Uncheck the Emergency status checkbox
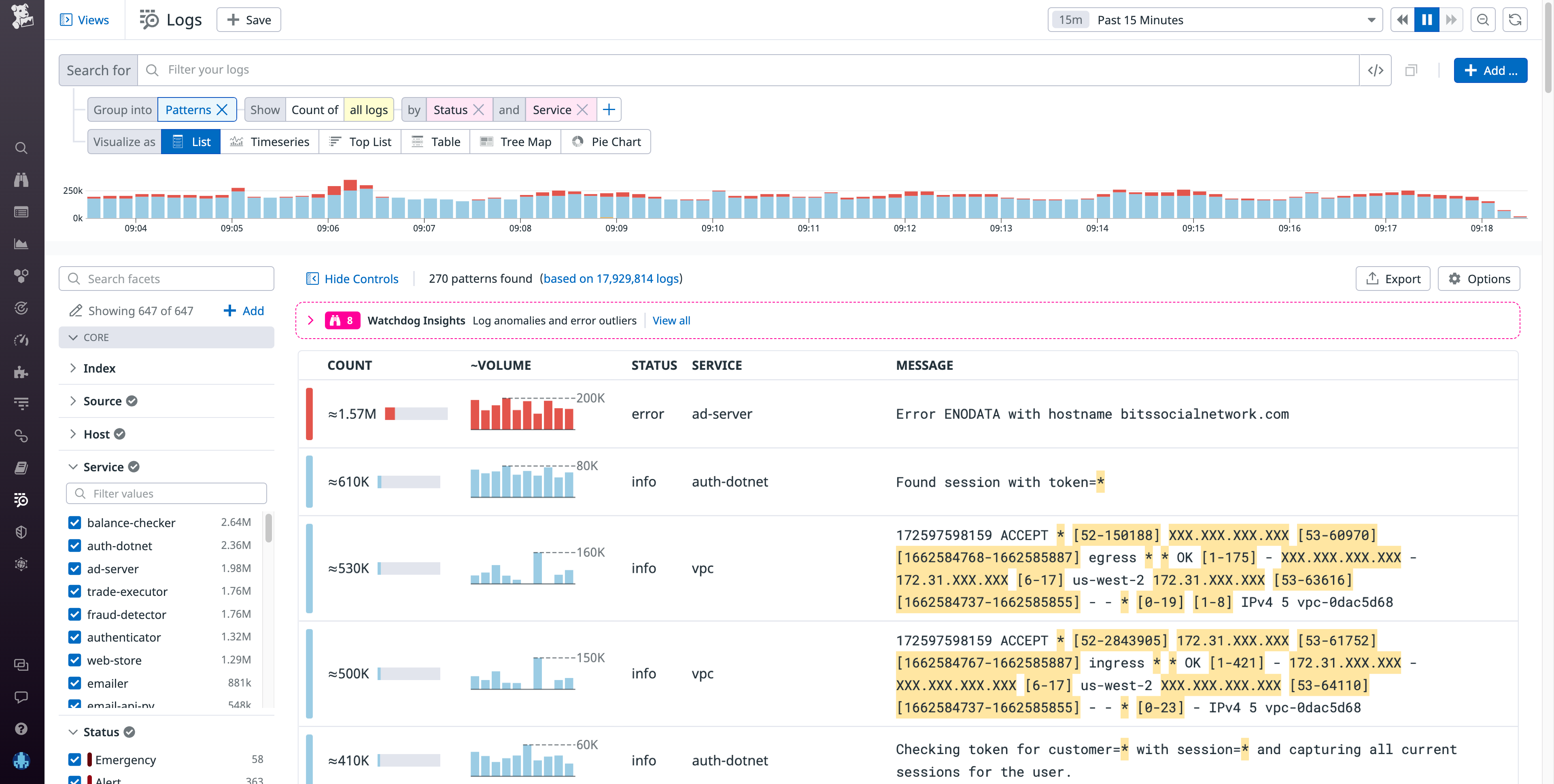This screenshot has height=784, width=1554. coord(75,759)
